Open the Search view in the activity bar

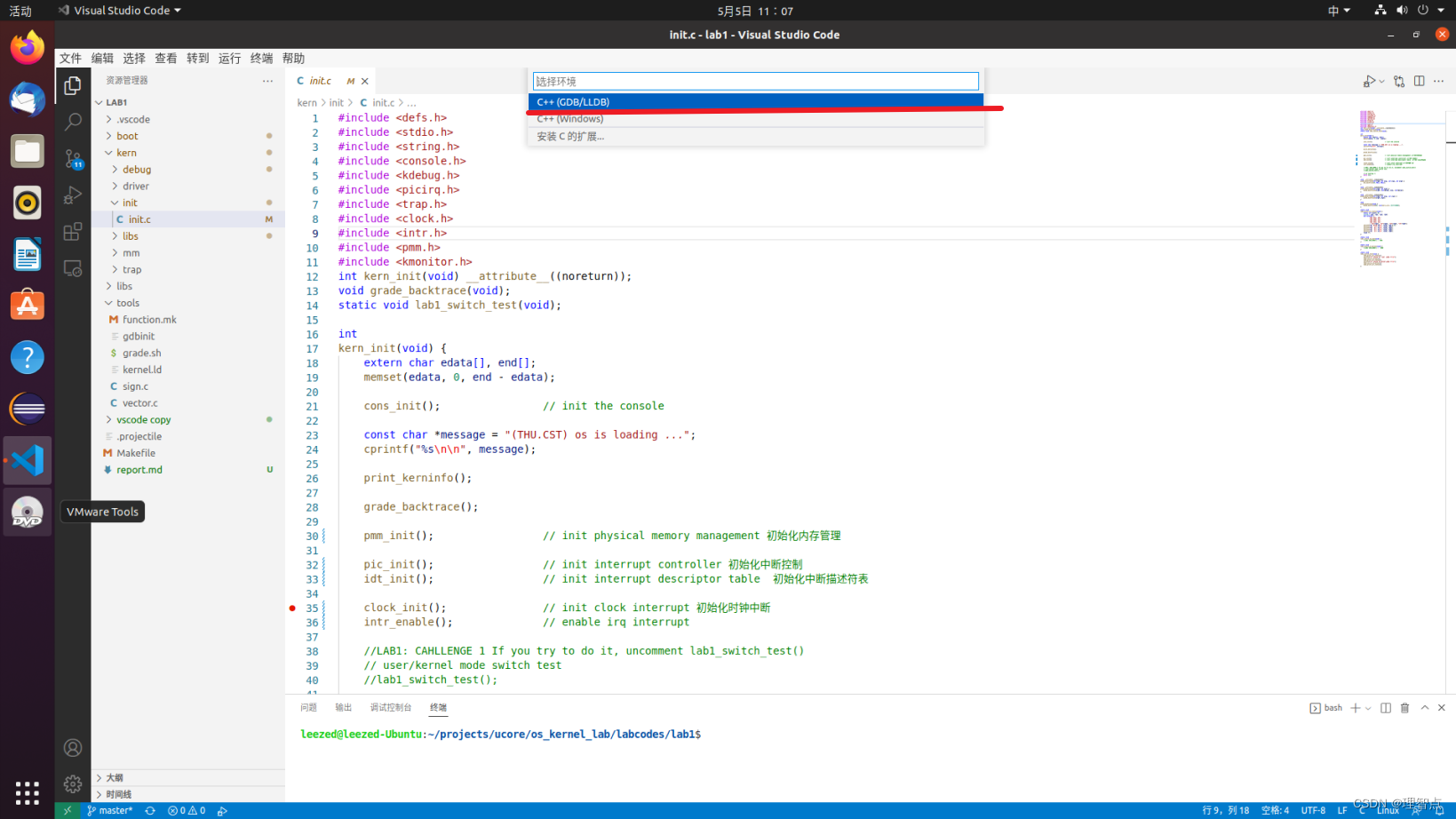73,122
